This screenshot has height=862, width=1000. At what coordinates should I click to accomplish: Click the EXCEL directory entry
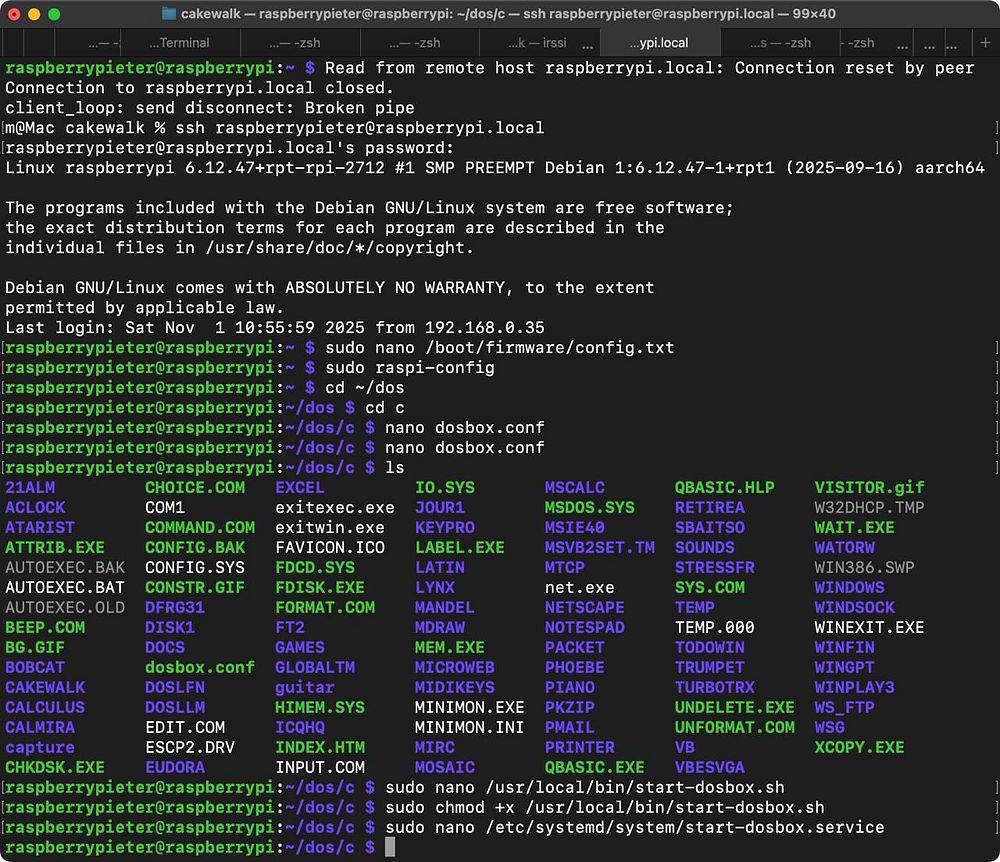(x=300, y=488)
